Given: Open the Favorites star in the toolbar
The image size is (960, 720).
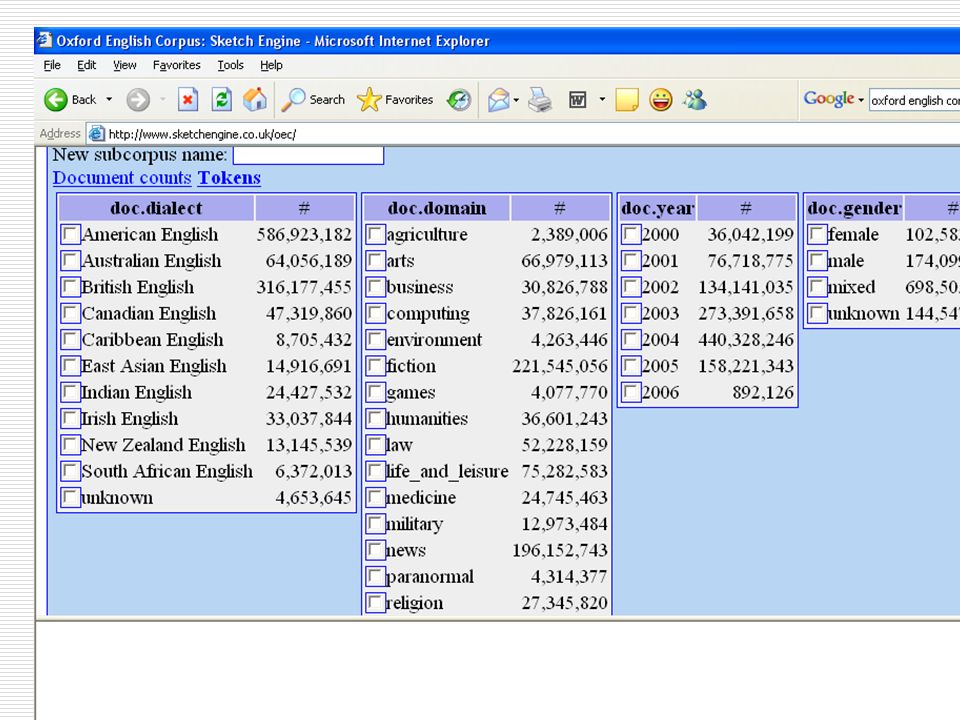Looking at the screenshot, I should click(395, 99).
